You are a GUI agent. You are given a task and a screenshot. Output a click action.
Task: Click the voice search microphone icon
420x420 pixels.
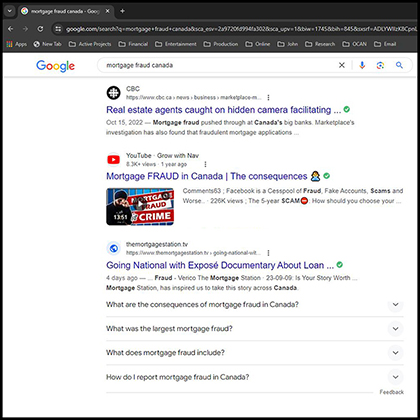(x=362, y=65)
